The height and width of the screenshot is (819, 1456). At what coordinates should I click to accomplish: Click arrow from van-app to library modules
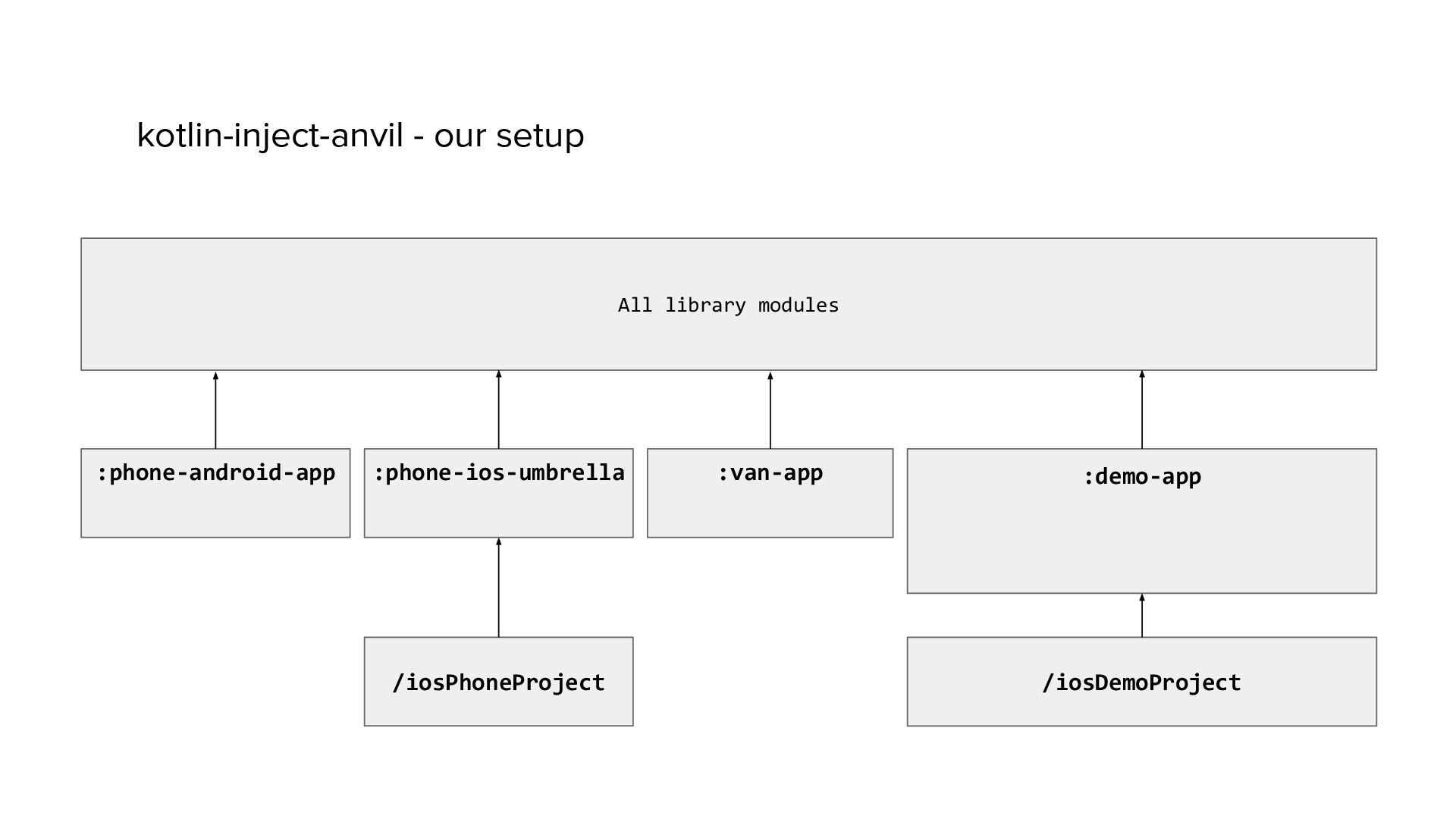click(x=770, y=409)
